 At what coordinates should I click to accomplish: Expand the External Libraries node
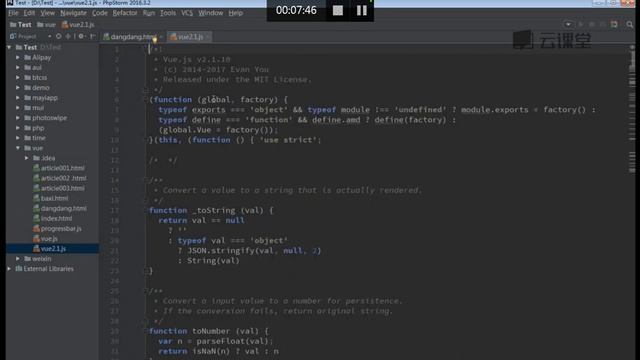(9, 269)
